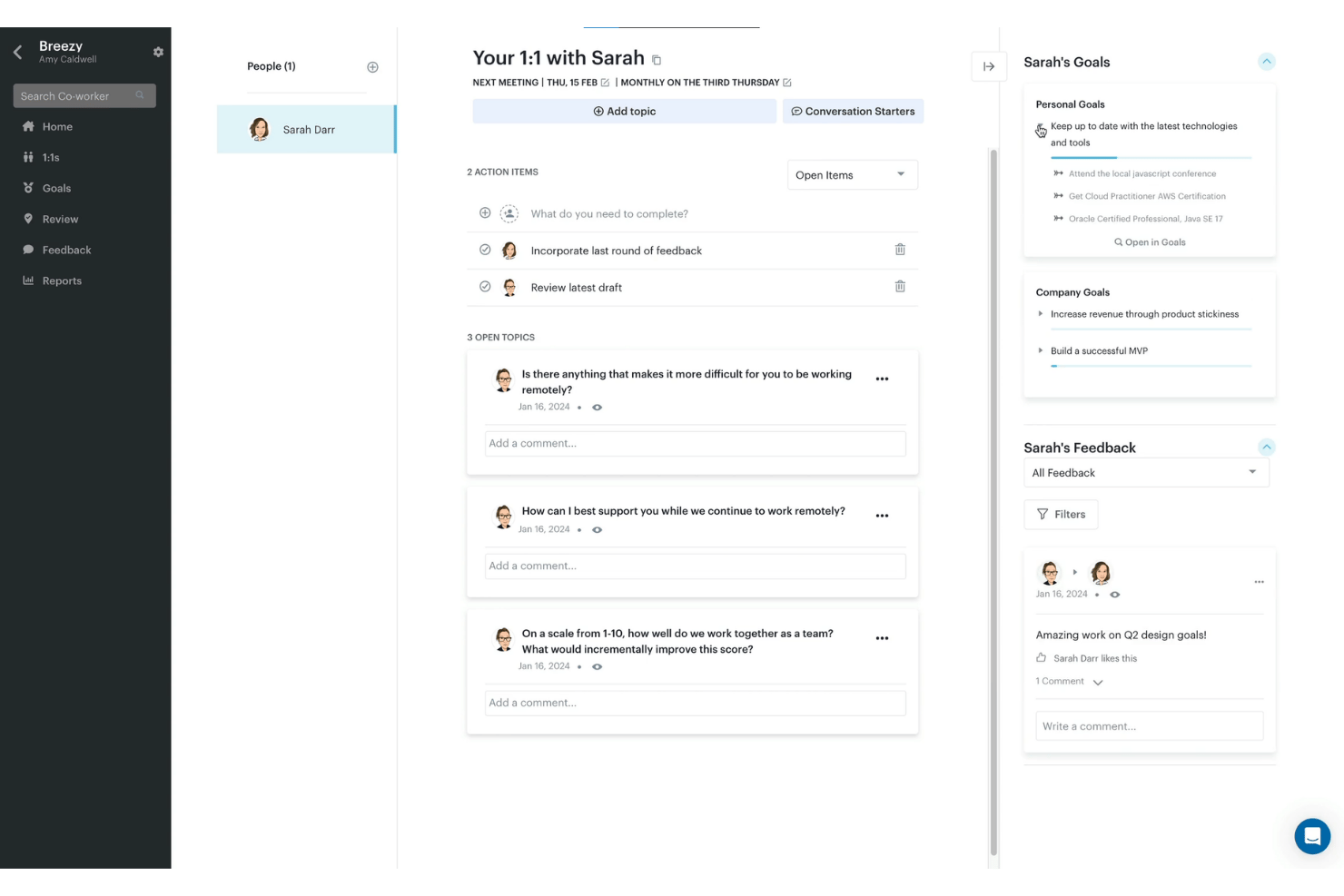1344x896 pixels.
Task: Select Sarah Darr in People list
Action: click(307, 129)
